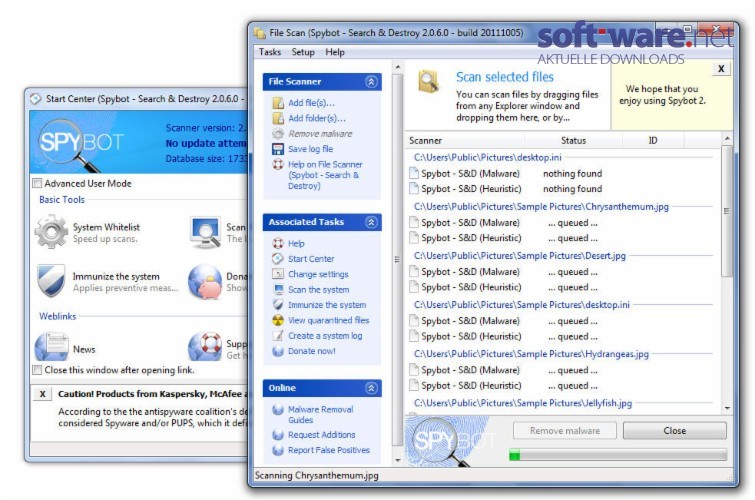This screenshot has height=500, width=755.
Task: Click the Change settings icon
Action: pos(278,274)
